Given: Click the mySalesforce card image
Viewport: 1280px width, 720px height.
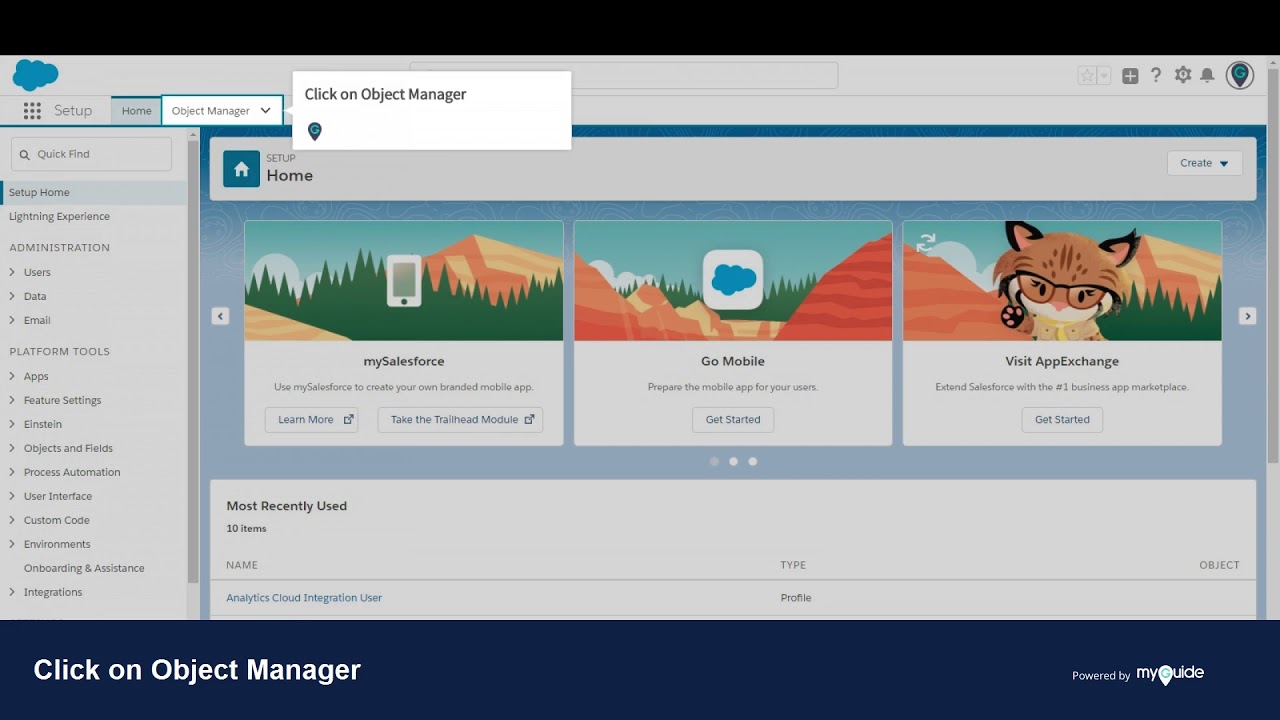Looking at the screenshot, I should tap(404, 281).
